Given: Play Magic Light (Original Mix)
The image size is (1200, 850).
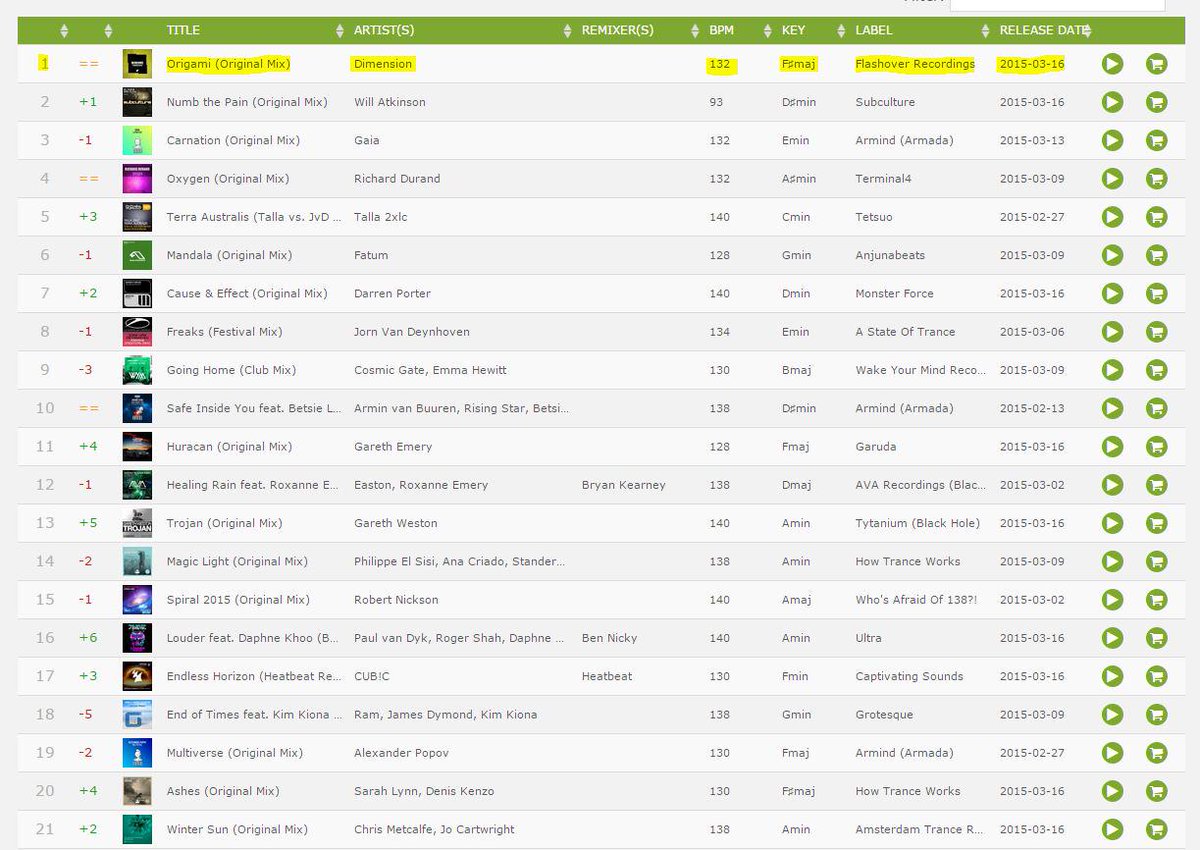Looking at the screenshot, I should coord(1112,561).
